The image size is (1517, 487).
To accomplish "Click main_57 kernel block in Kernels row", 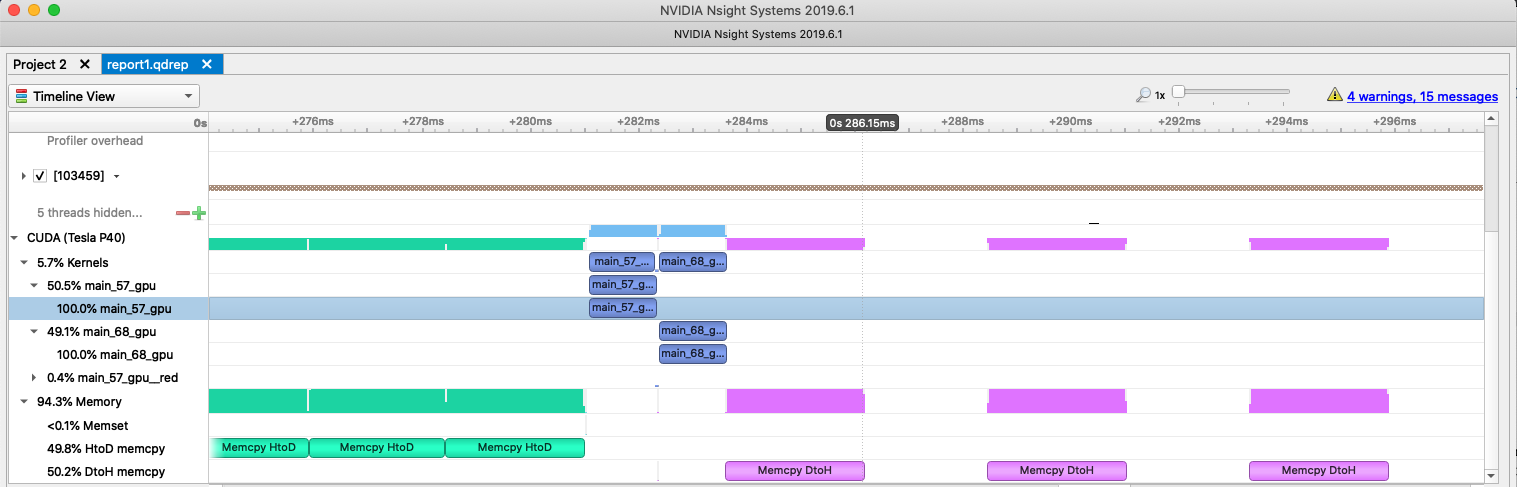I will pos(623,262).
